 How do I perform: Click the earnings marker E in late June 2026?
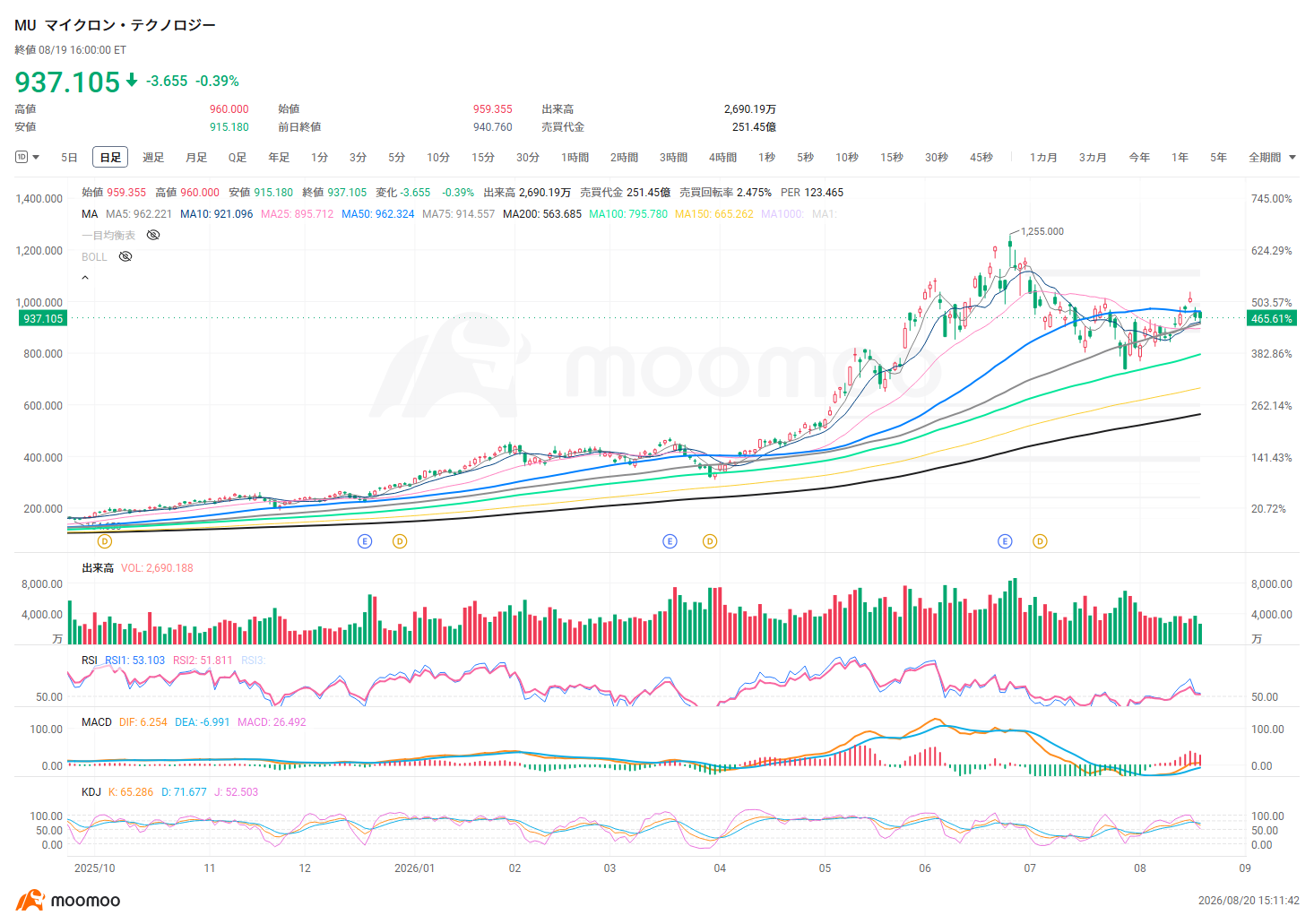[x=1005, y=541]
